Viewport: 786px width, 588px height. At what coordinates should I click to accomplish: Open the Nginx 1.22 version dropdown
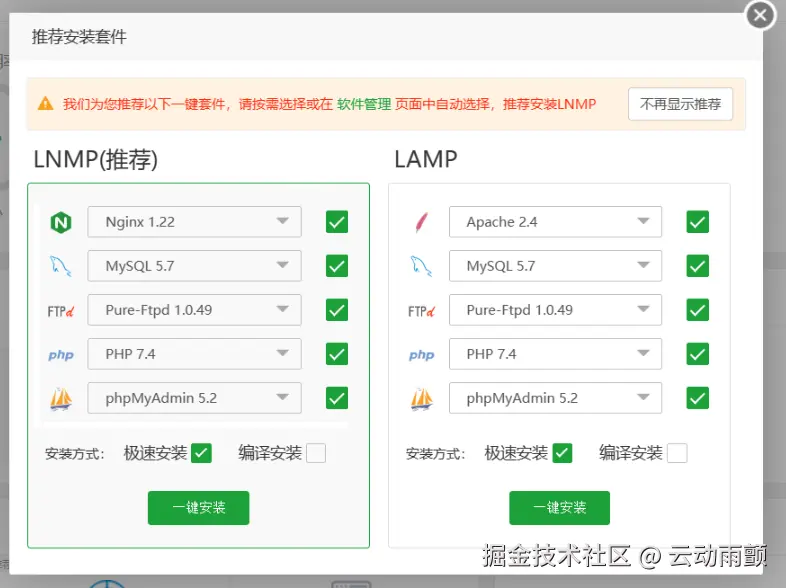[x=194, y=222]
